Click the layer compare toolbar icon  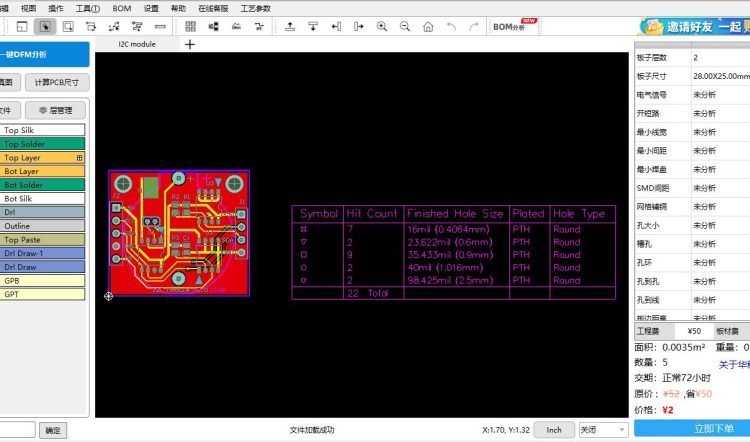pos(214,27)
